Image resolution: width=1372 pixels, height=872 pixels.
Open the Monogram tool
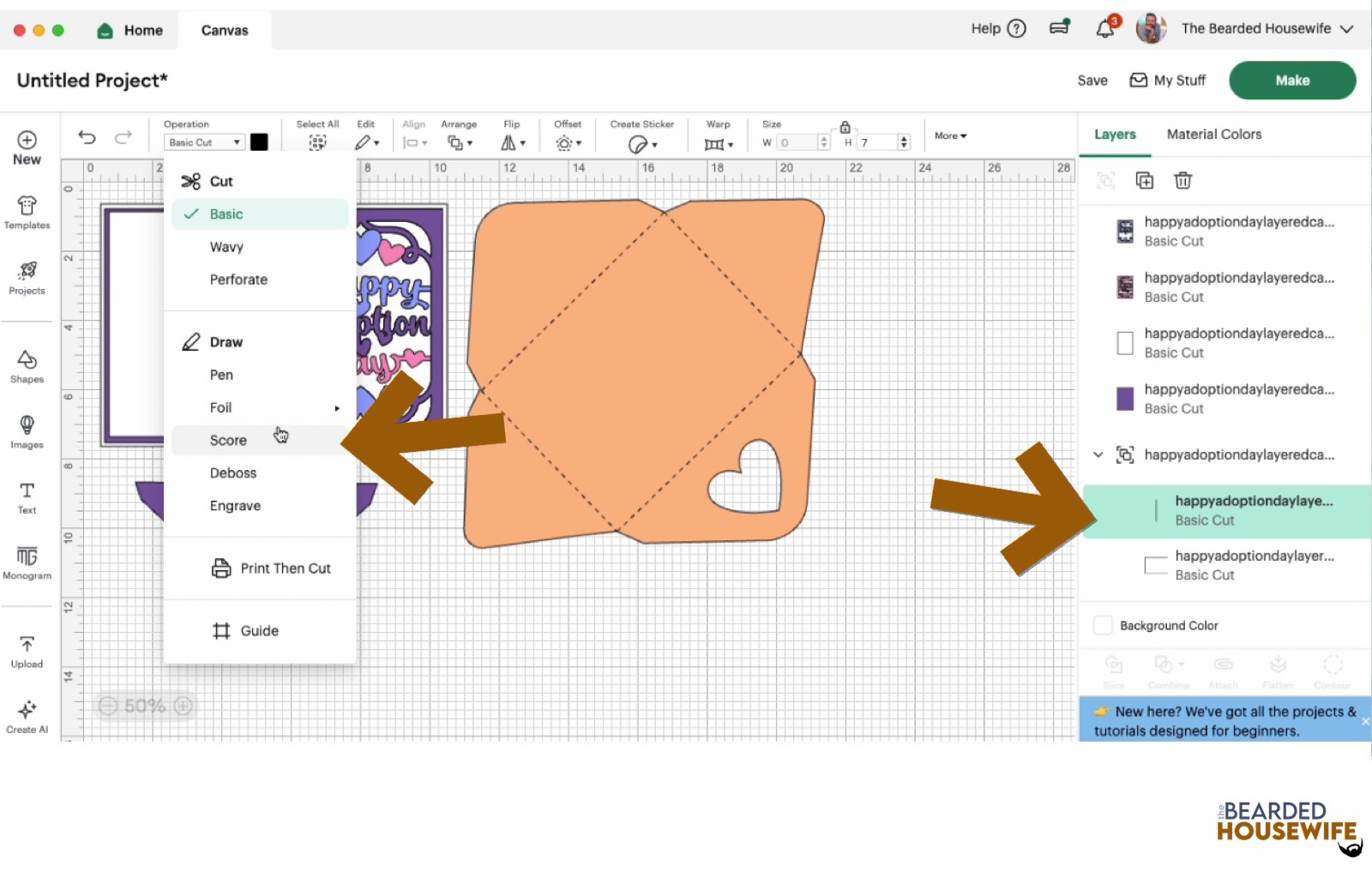pyautogui.click(x=27, y=562)
